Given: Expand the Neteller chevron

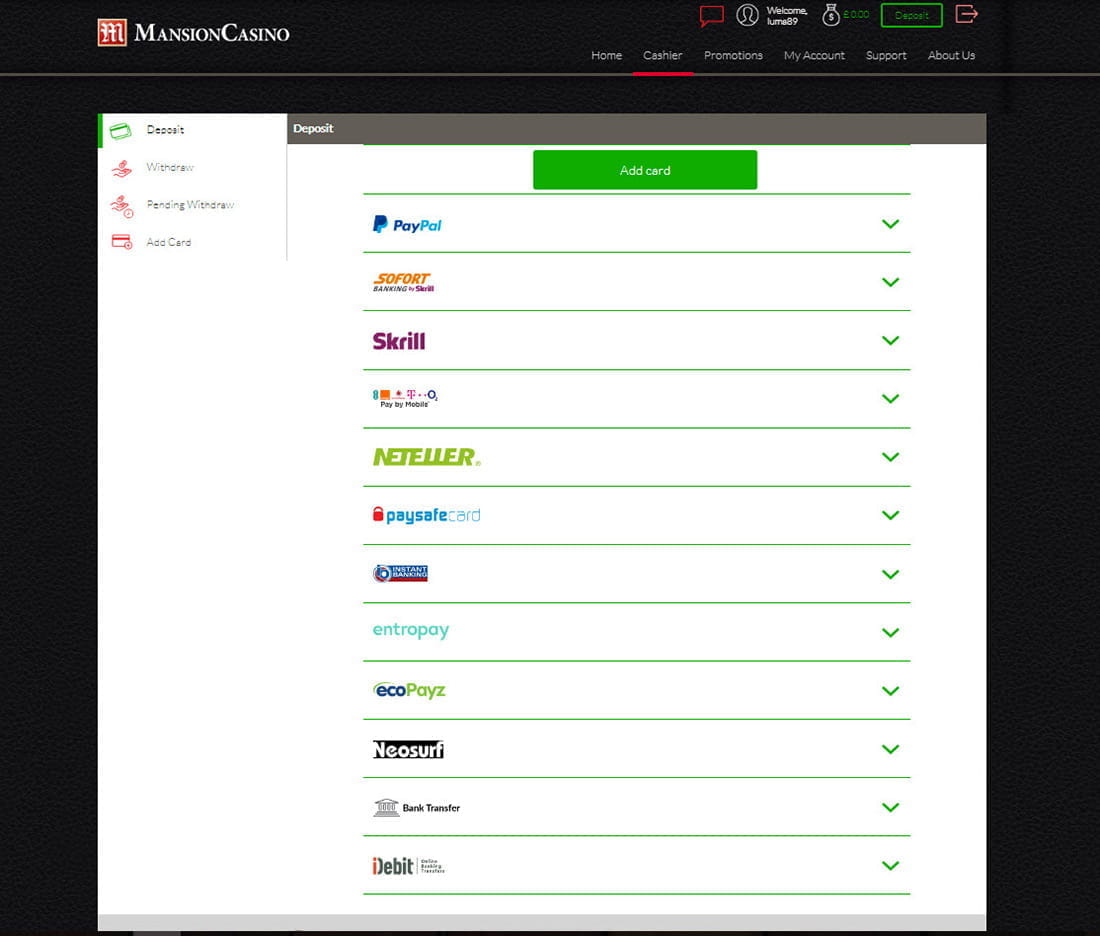Looking at the screenshot, I should point(890,457).
